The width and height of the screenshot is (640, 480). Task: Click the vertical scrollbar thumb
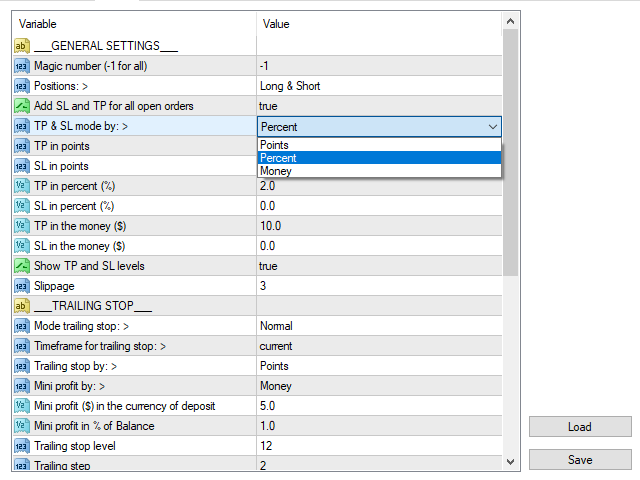pos(510,152)
